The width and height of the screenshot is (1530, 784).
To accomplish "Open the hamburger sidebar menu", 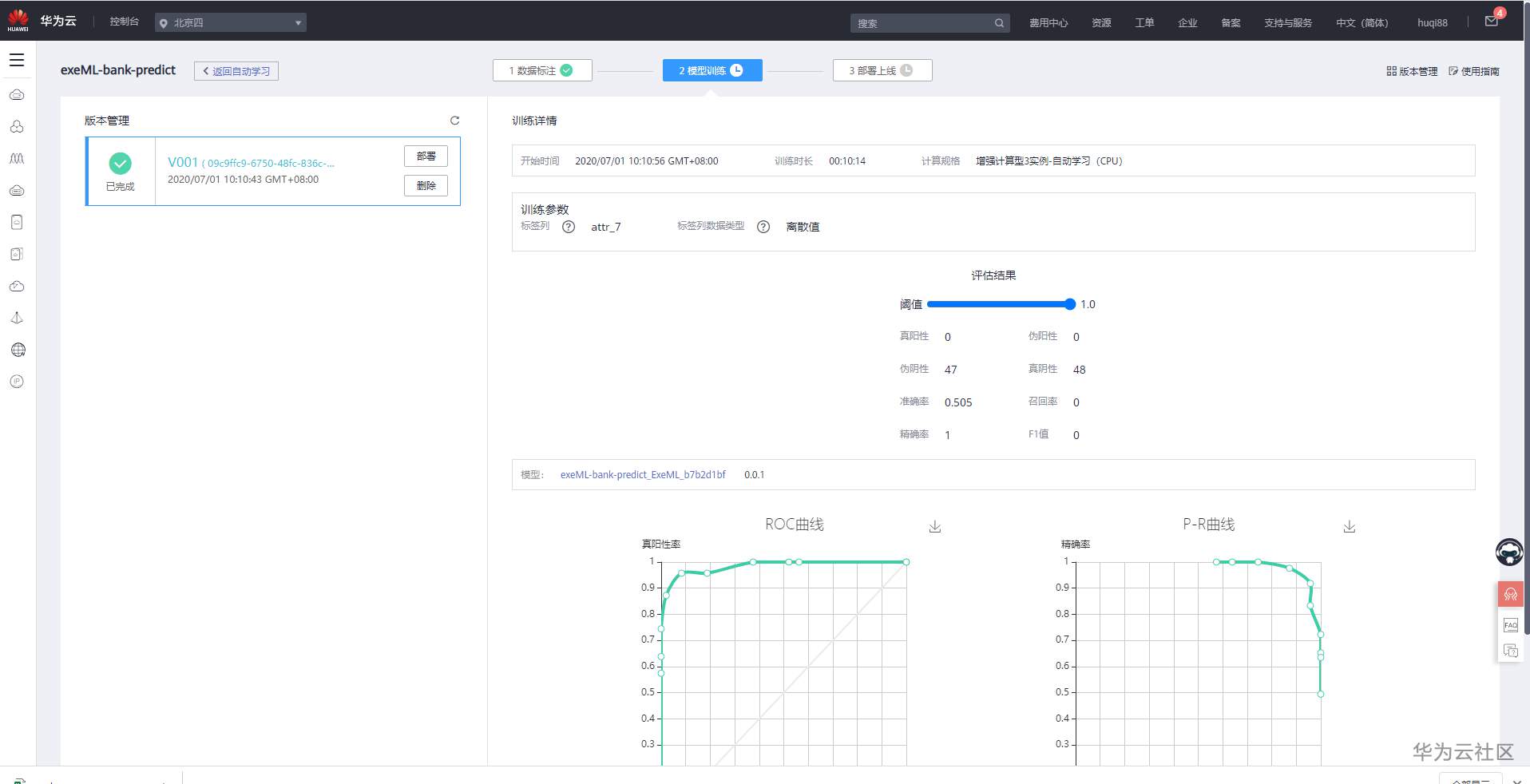I will point(17,60).
